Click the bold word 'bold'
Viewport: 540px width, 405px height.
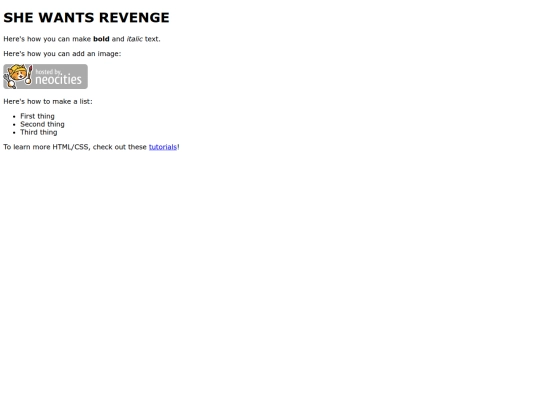(101, 39)
